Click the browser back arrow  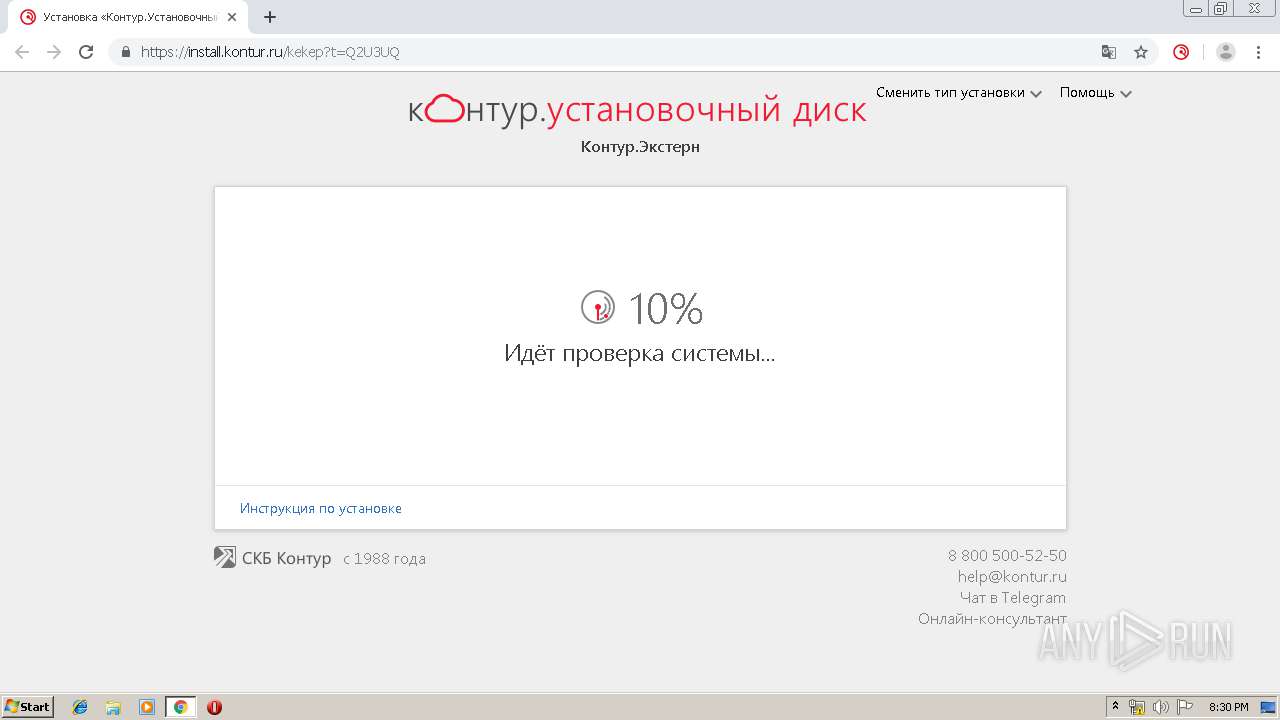[x=22, y=52]
